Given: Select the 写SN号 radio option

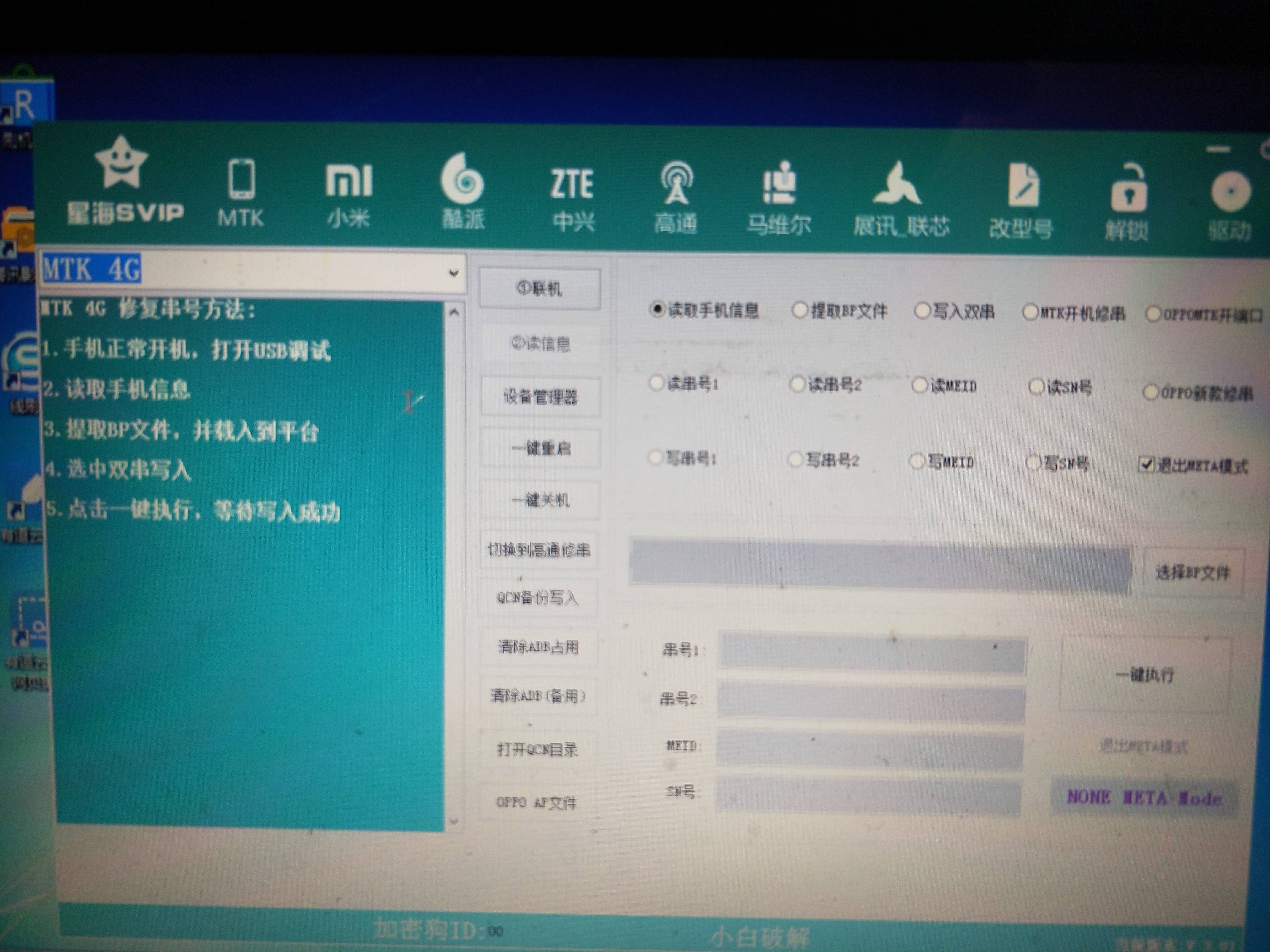Looking at the screenshot, I should click(x=1058, y=463).
